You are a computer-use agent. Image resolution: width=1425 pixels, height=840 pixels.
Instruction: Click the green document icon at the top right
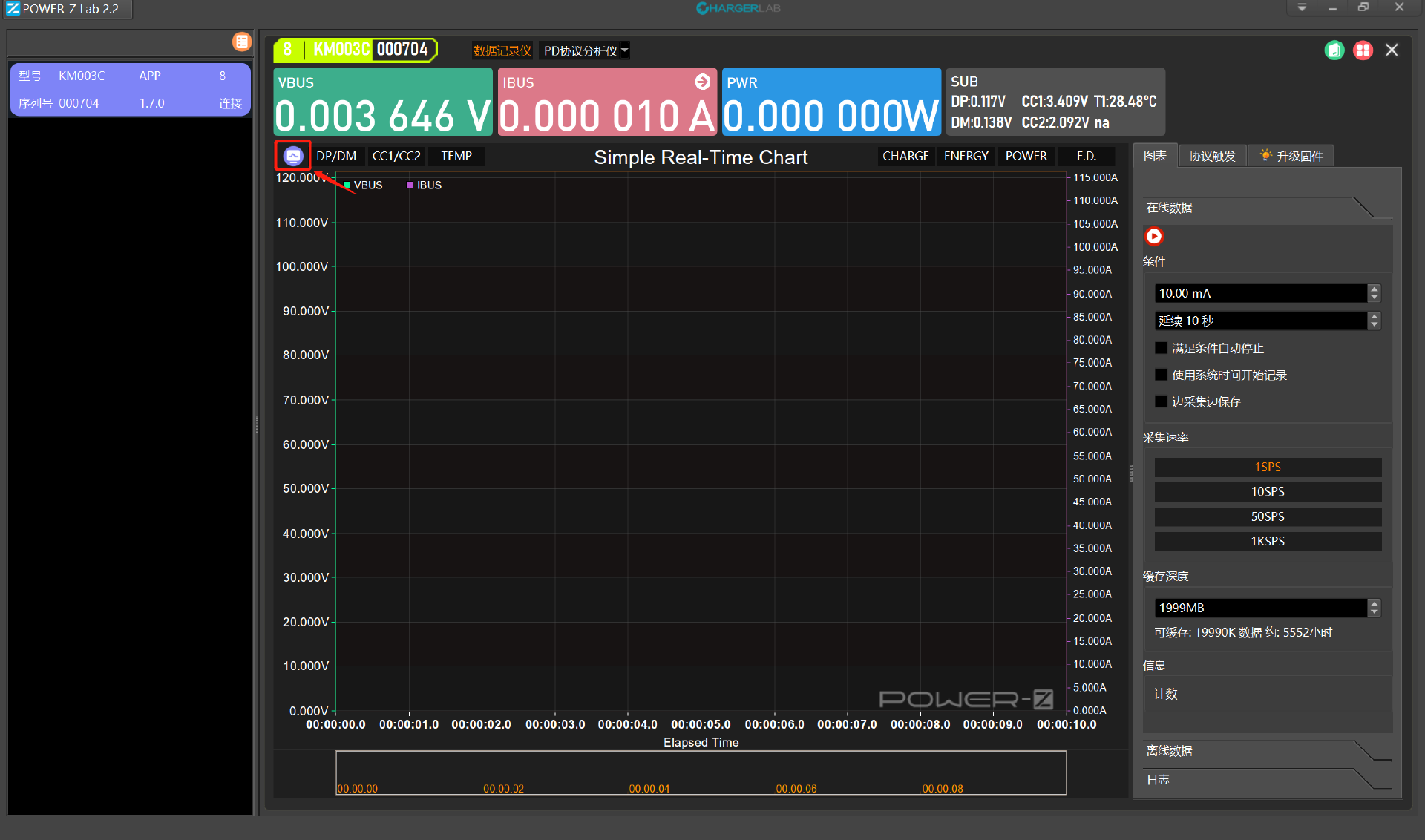1334,50
